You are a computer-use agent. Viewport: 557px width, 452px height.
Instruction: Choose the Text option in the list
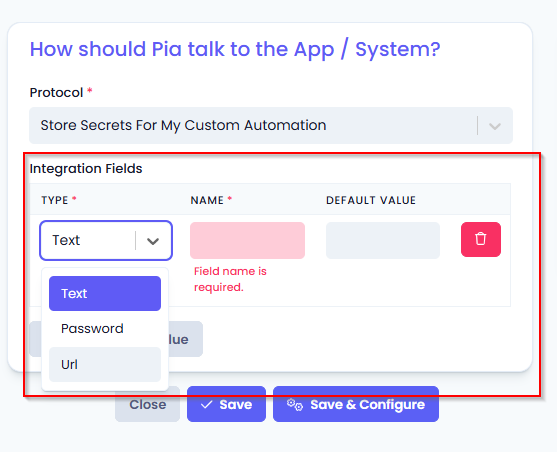105,294
